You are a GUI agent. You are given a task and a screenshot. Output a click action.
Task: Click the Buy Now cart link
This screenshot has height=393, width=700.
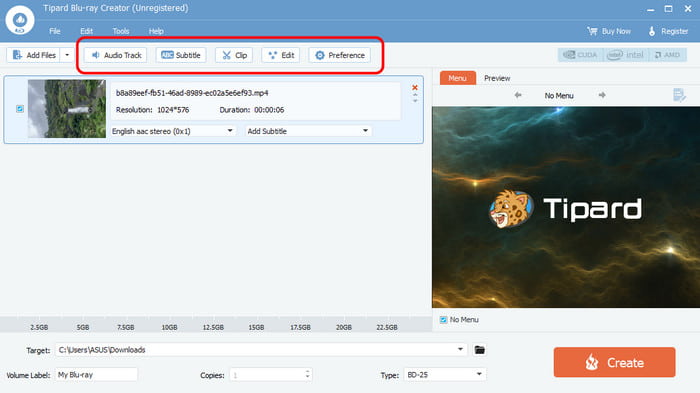tap(609, 31)
